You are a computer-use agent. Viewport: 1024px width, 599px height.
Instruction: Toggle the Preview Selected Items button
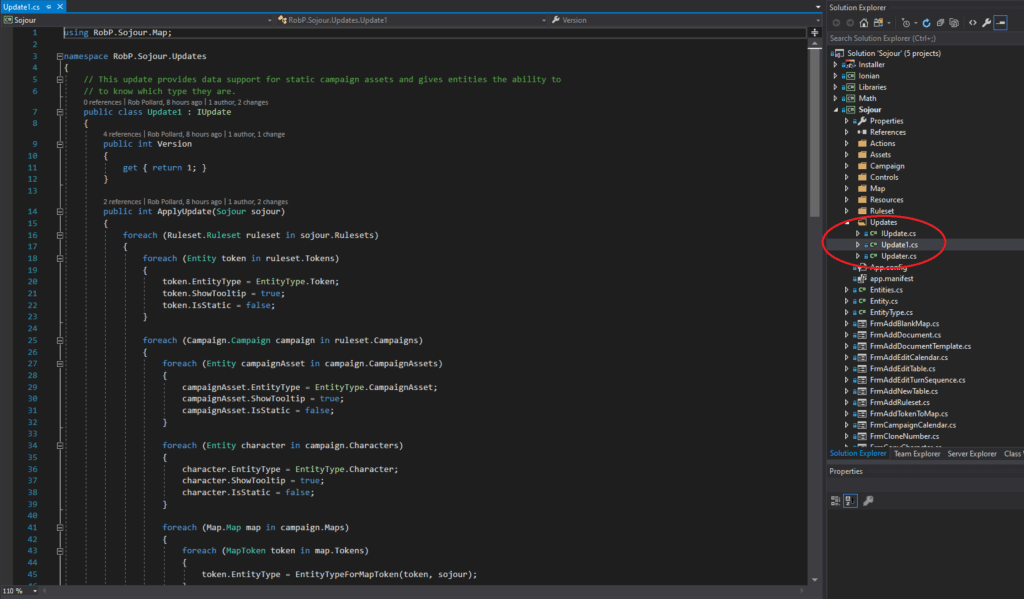[998, 22]
